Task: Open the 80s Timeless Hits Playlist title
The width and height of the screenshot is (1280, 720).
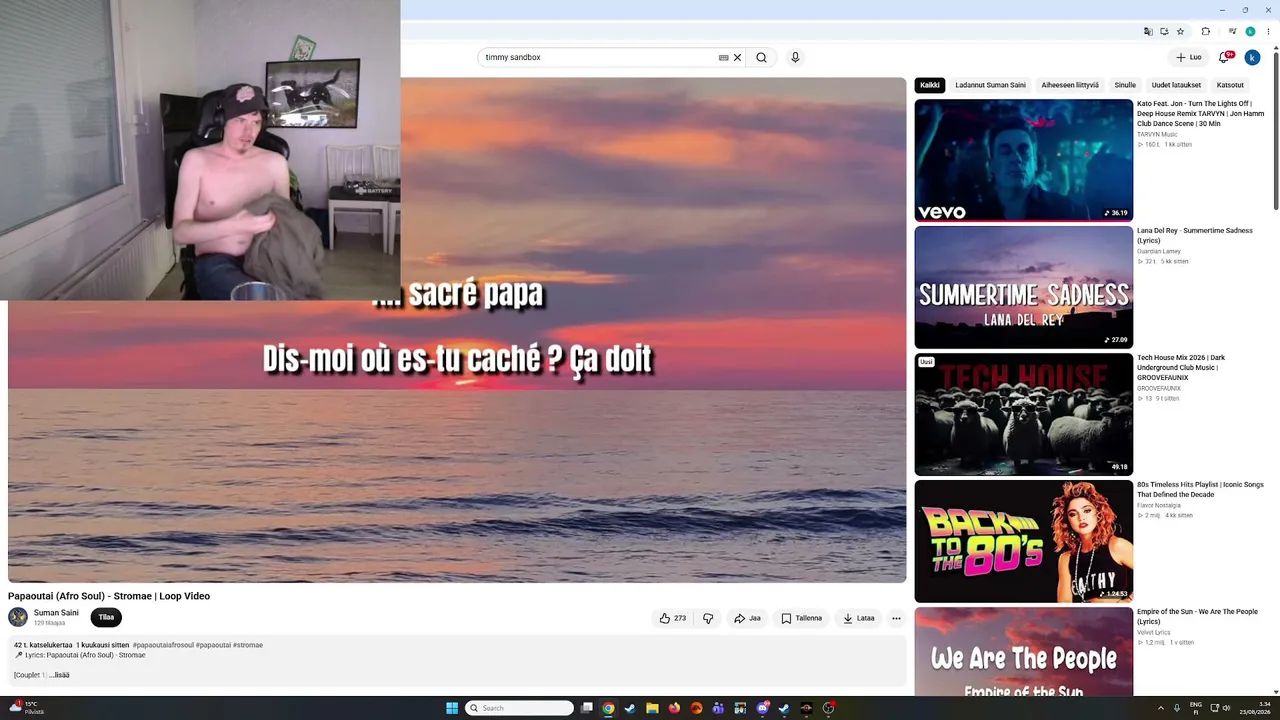Action: pyautogui.click(x=1200, y=489)
